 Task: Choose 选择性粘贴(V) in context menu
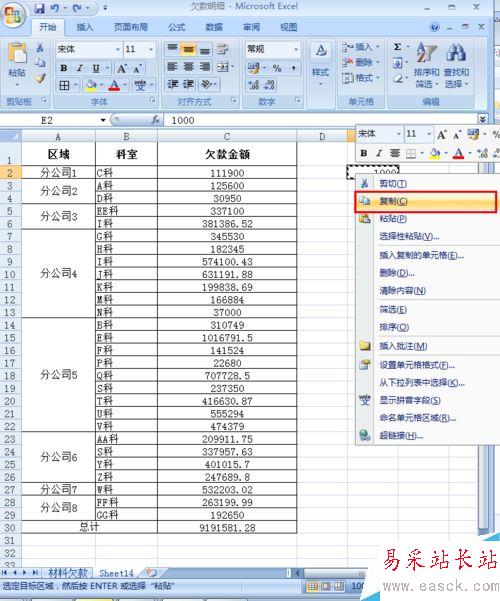tap(428, 236)
